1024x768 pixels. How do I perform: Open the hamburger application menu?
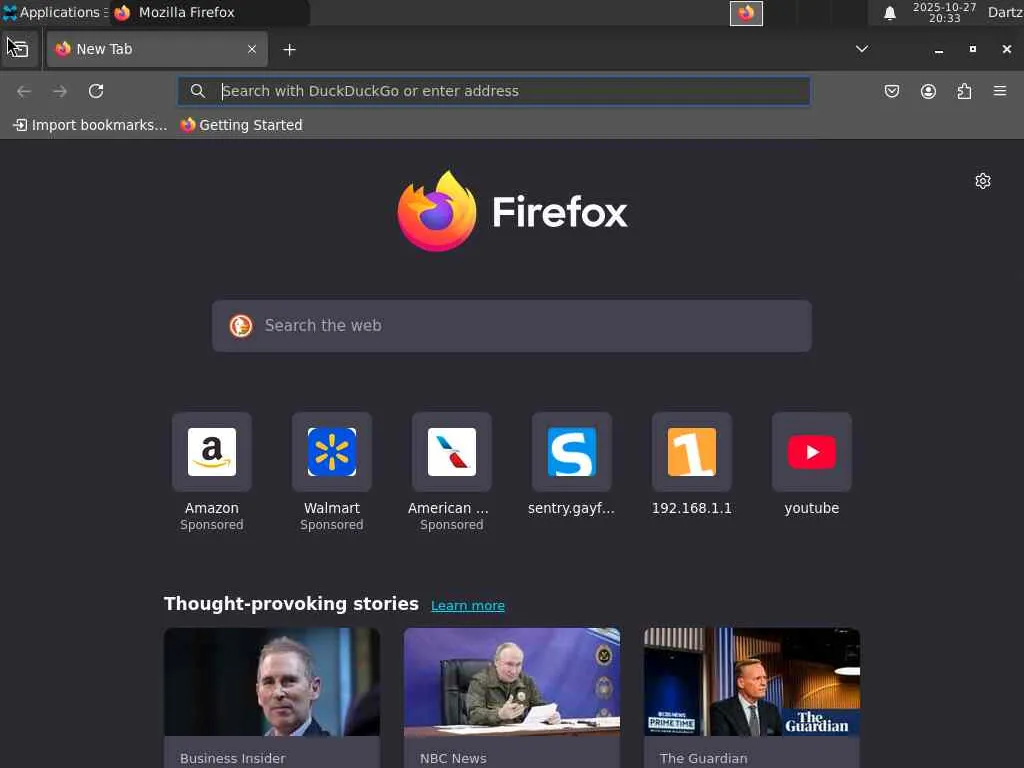point(1000,91)
